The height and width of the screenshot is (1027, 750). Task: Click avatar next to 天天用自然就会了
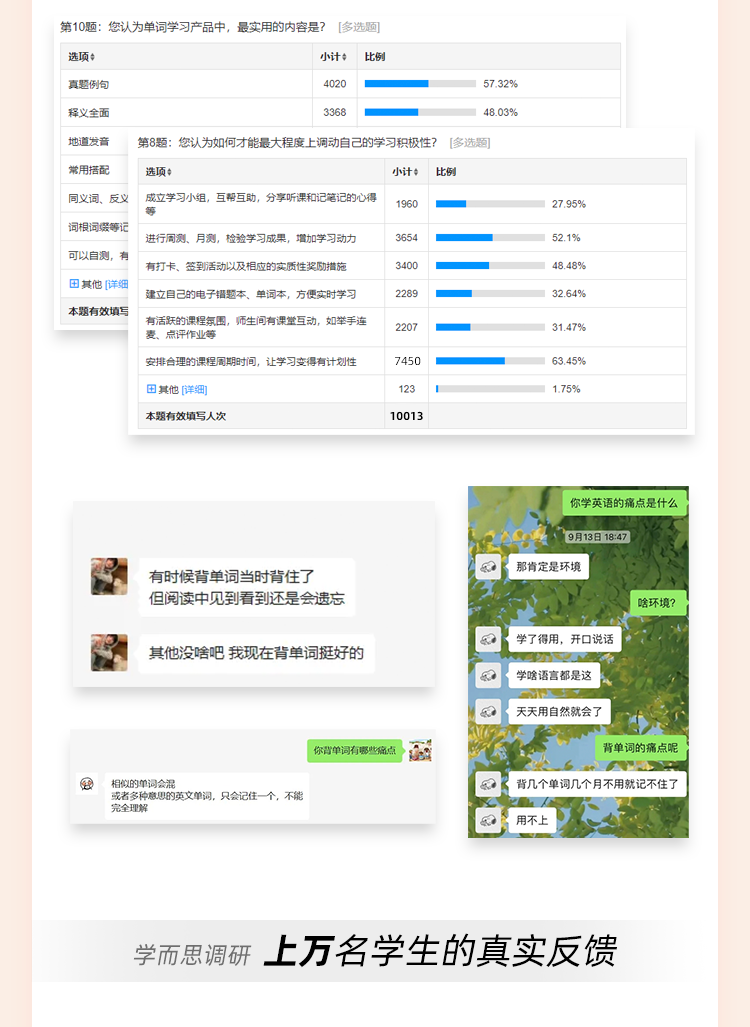point(488,711)
